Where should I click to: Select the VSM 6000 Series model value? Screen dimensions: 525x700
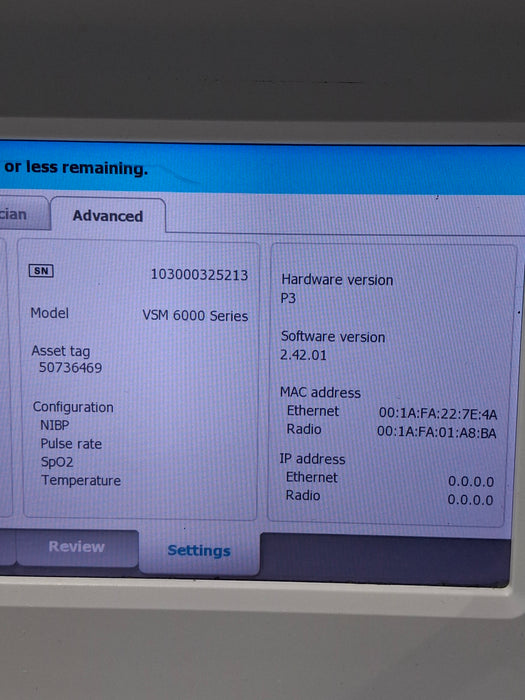195,316
